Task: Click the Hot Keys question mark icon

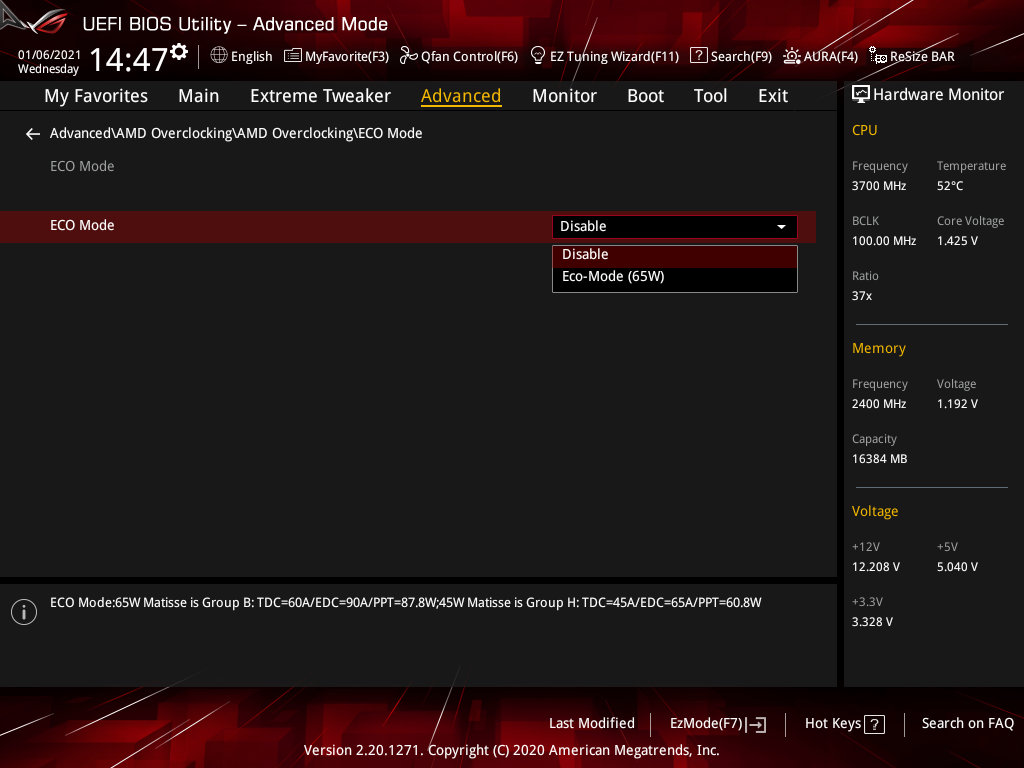Action: coord(874,724)
